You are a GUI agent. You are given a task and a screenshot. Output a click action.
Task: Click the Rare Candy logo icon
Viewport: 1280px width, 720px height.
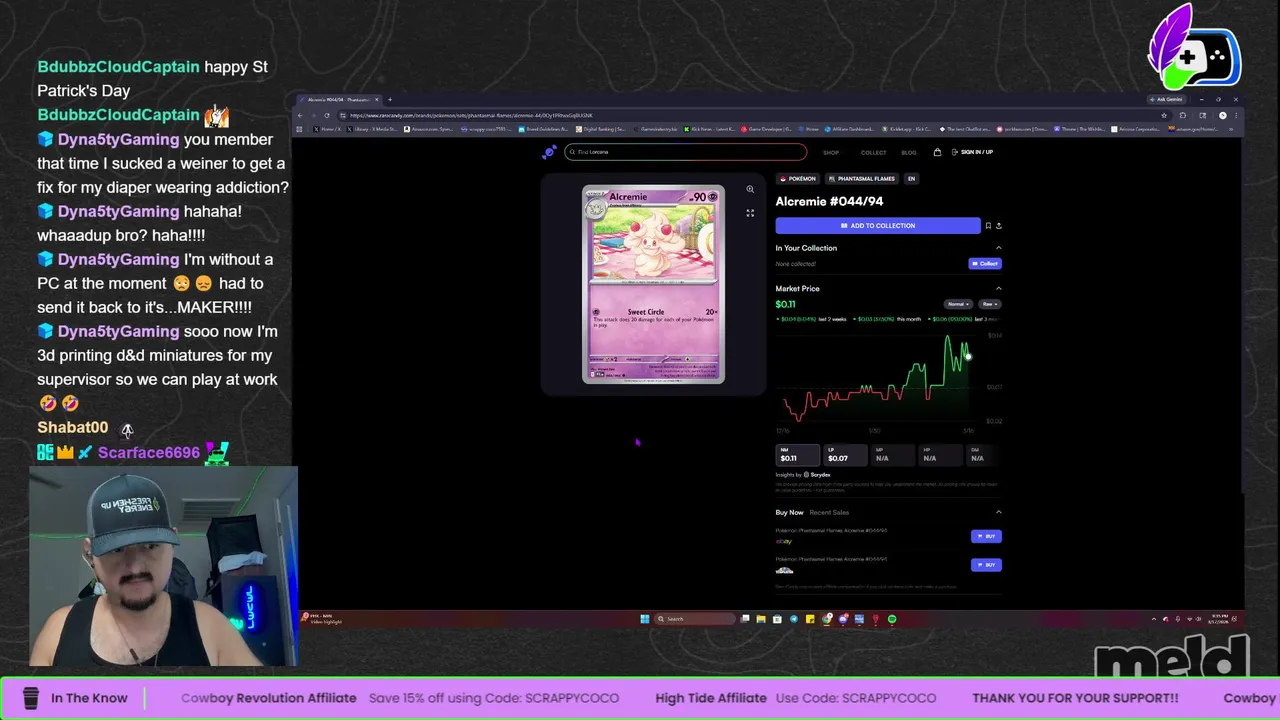(549, 152)
